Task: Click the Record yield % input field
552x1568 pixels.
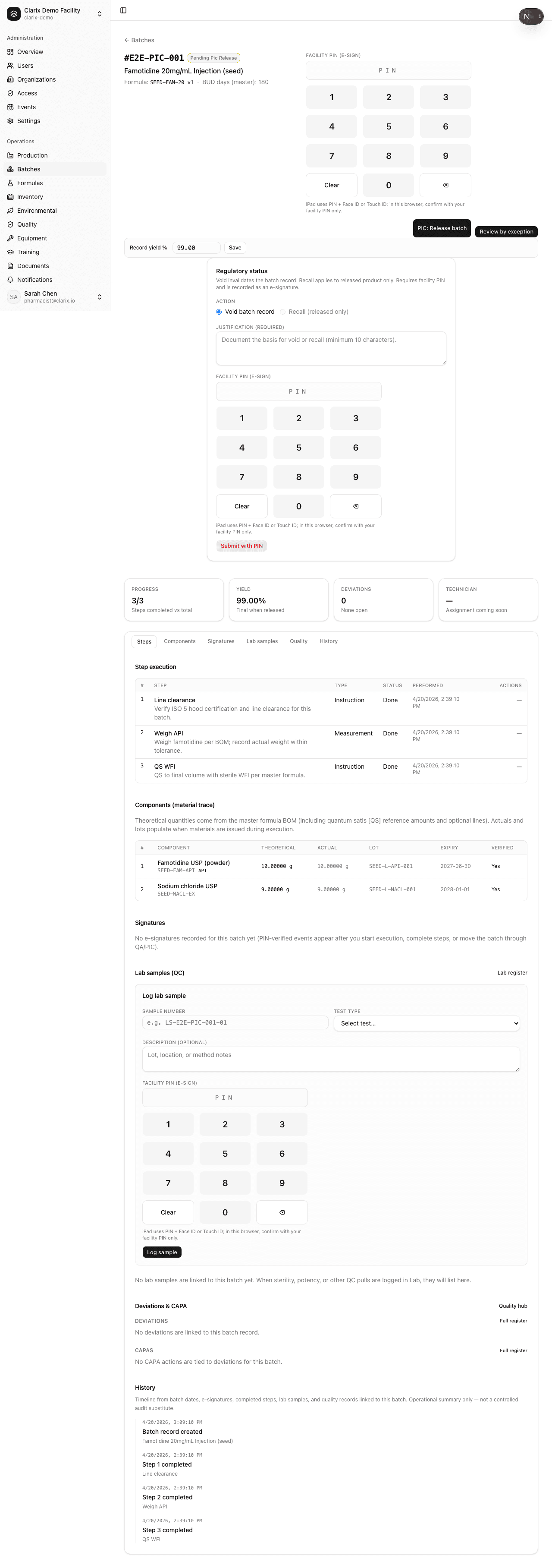Action: click(196, 248)
